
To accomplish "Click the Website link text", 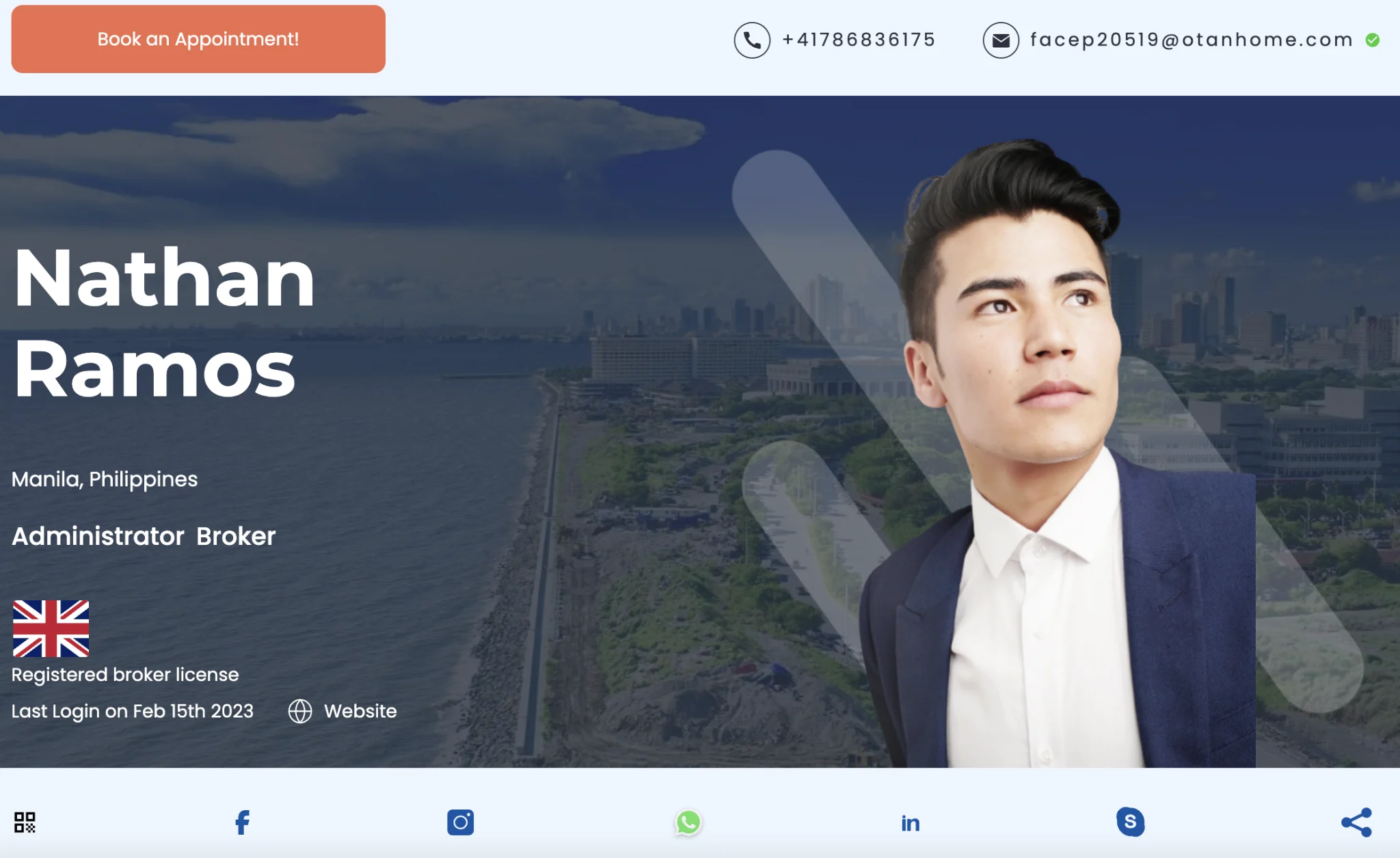I will (x=360, y=711).
